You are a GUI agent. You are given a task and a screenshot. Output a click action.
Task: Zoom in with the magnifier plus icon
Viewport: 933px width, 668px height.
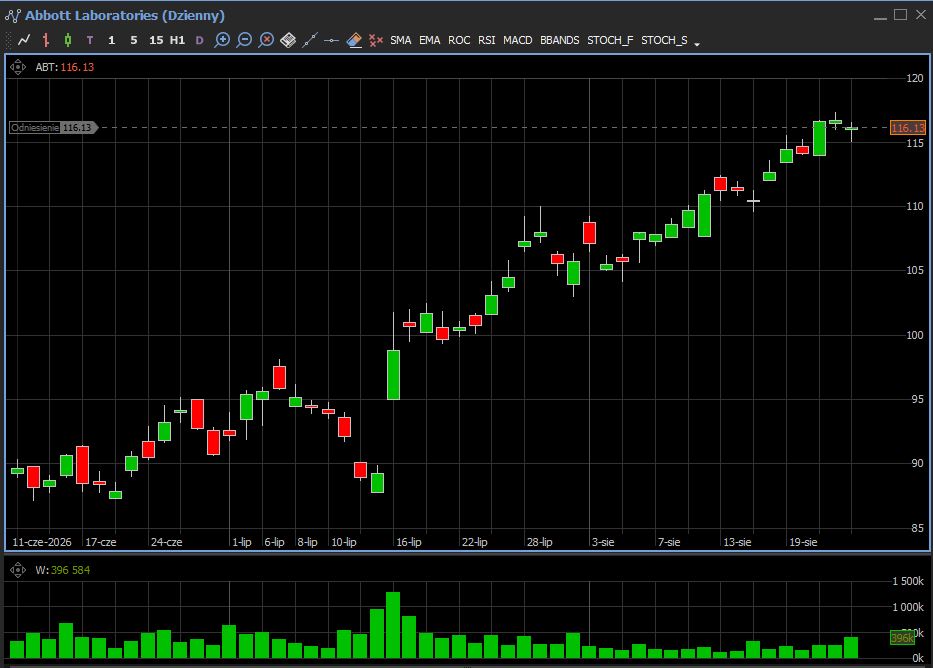pos(222,40)
